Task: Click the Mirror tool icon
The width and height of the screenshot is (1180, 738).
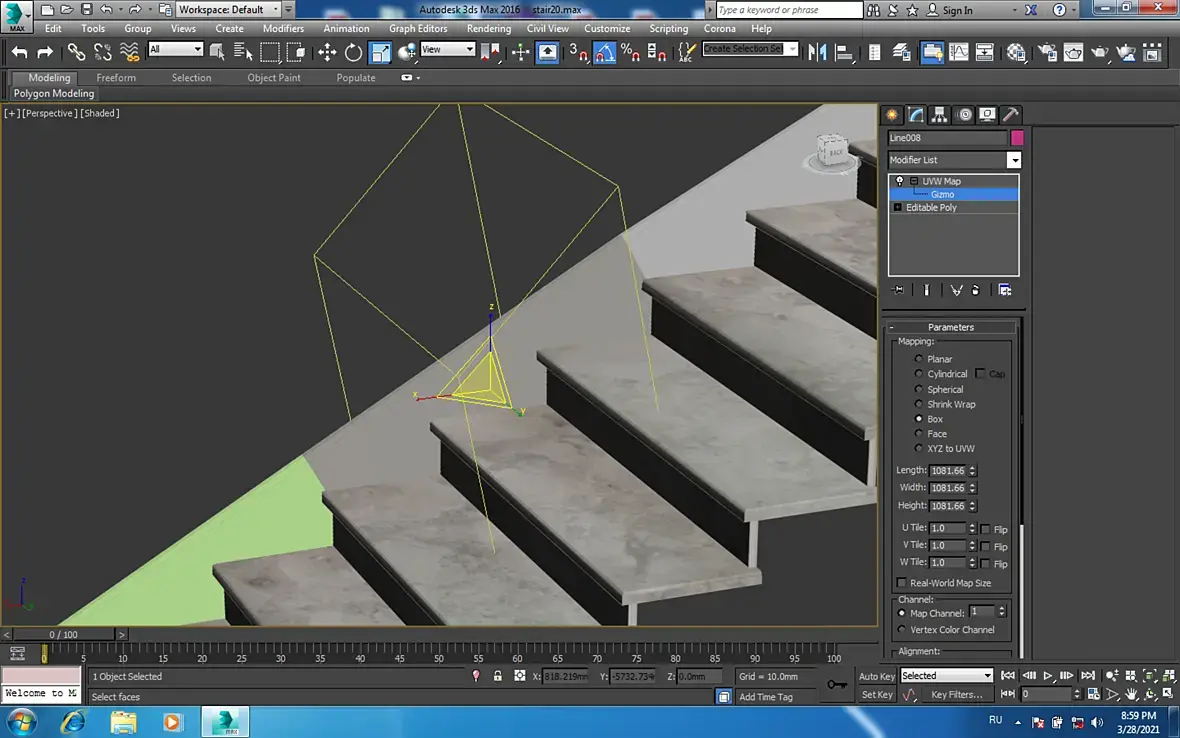Action: coord(817,53)
